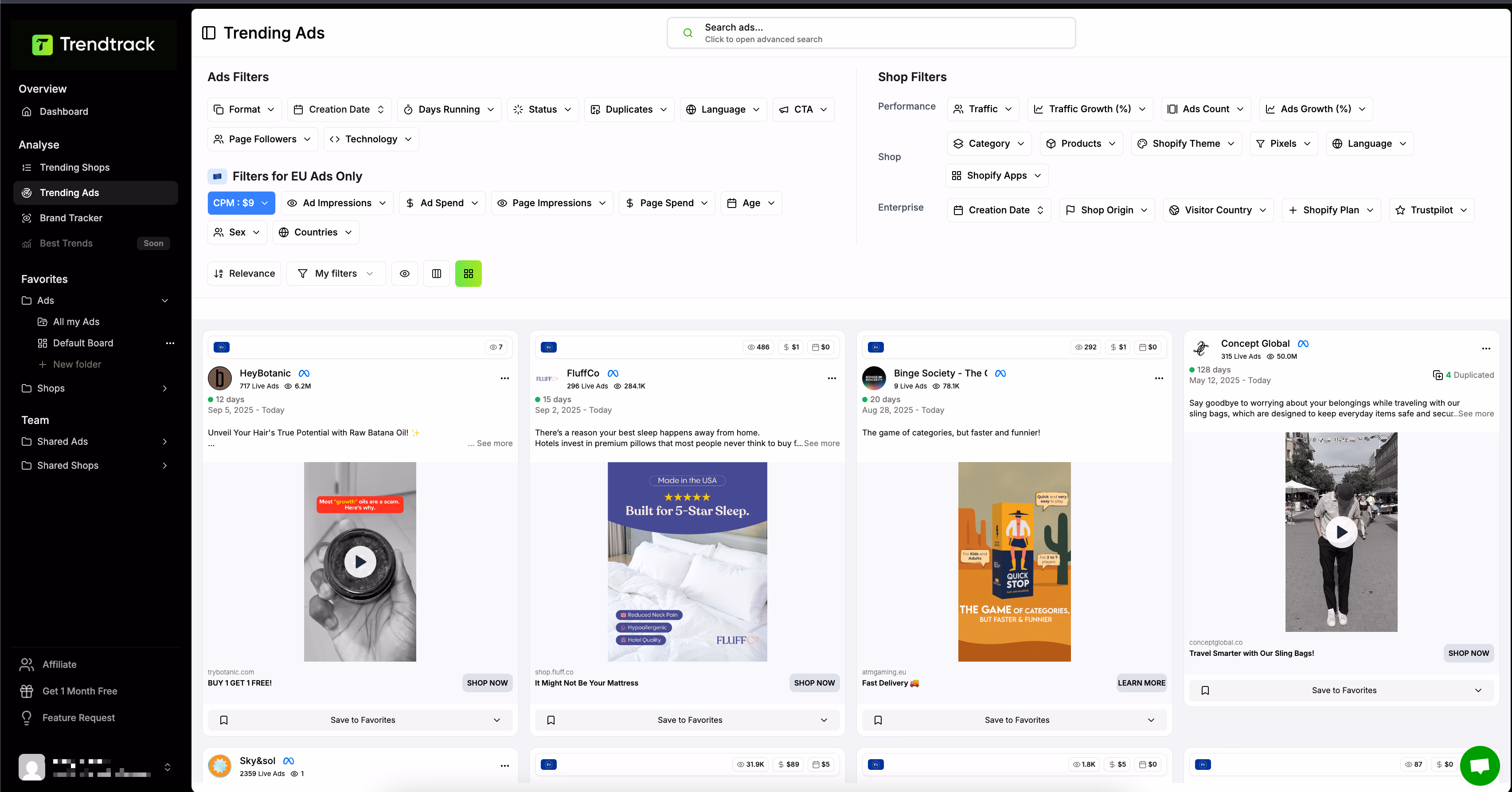
Task: Open the CPM : $9 filter dropdown
Action: tap(241, 203)
